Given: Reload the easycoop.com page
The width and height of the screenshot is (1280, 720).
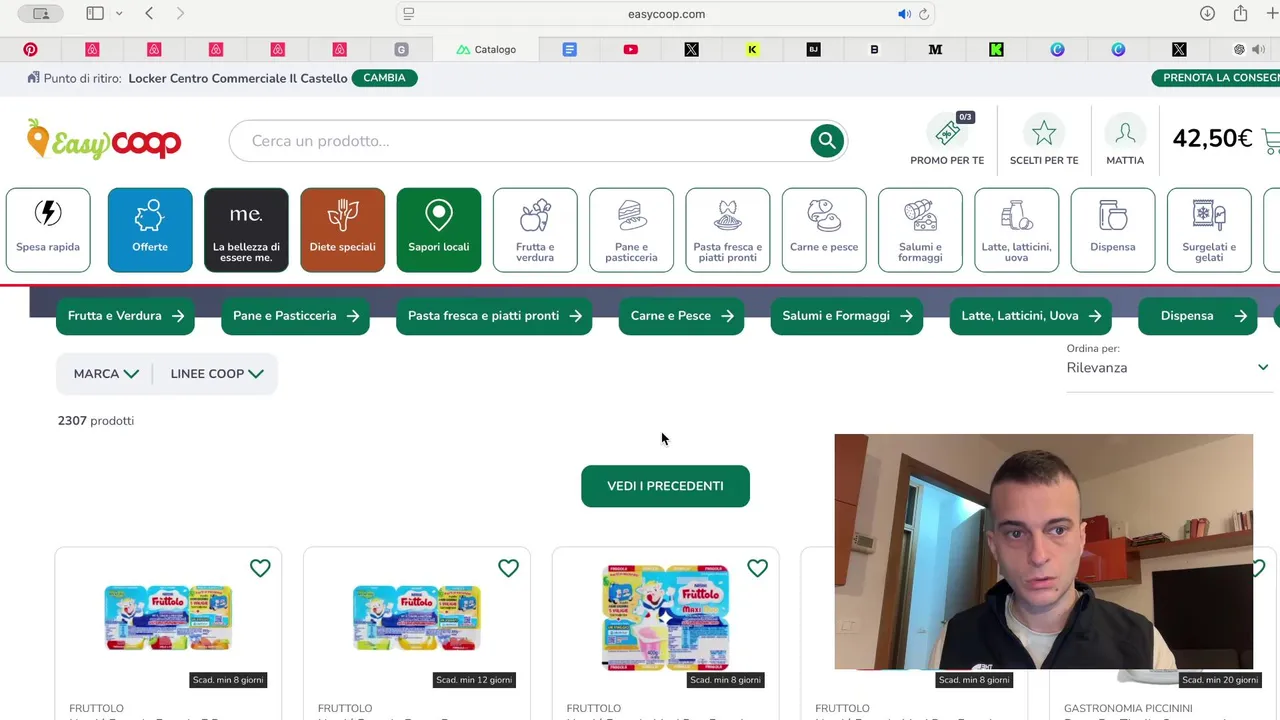Looking at the screenshot, I should (x=924, y=14).
